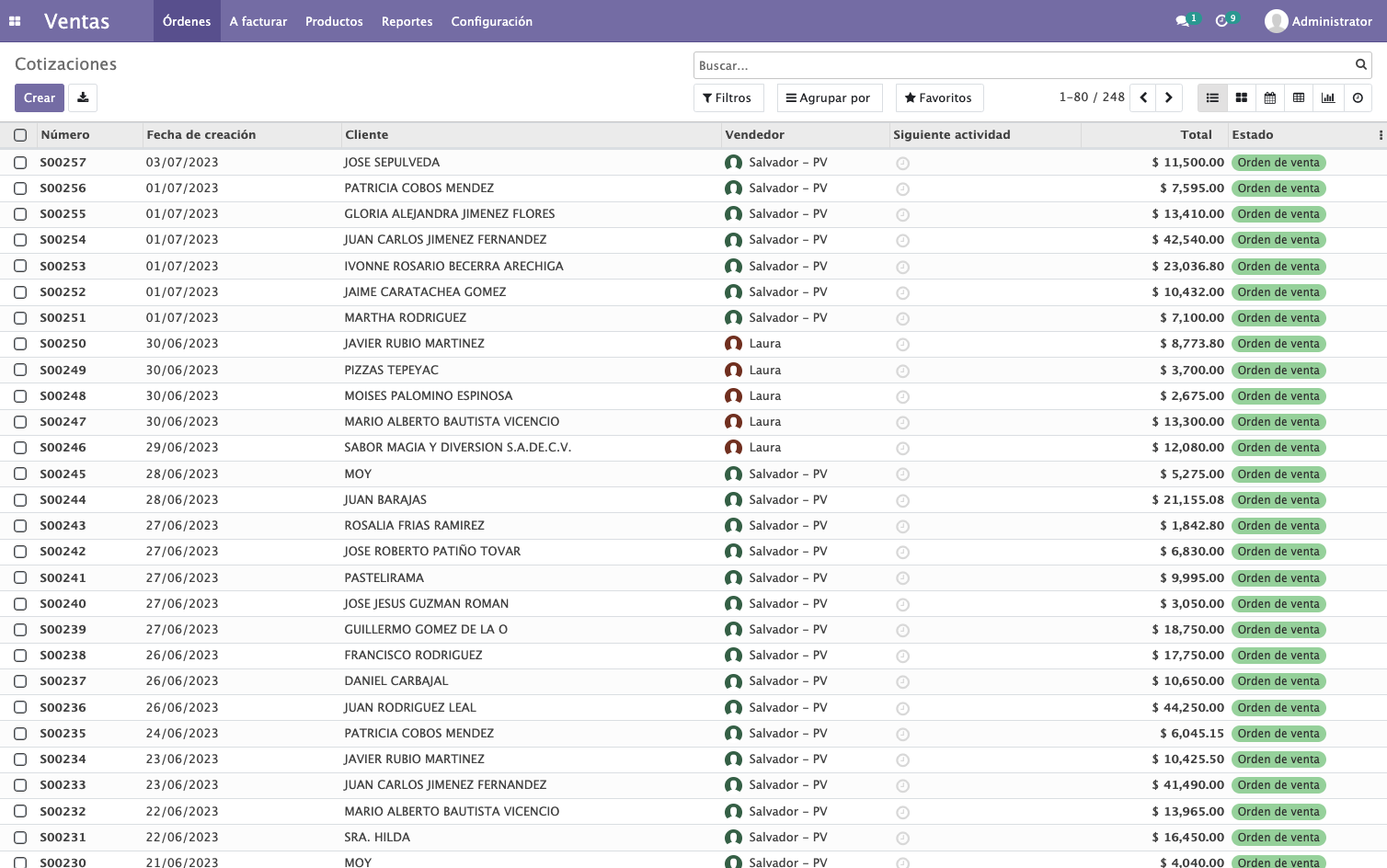Open order for JOSE SEPULVEDA
Viewport: 1387px width, 868px height.
(x=392, y=162)
